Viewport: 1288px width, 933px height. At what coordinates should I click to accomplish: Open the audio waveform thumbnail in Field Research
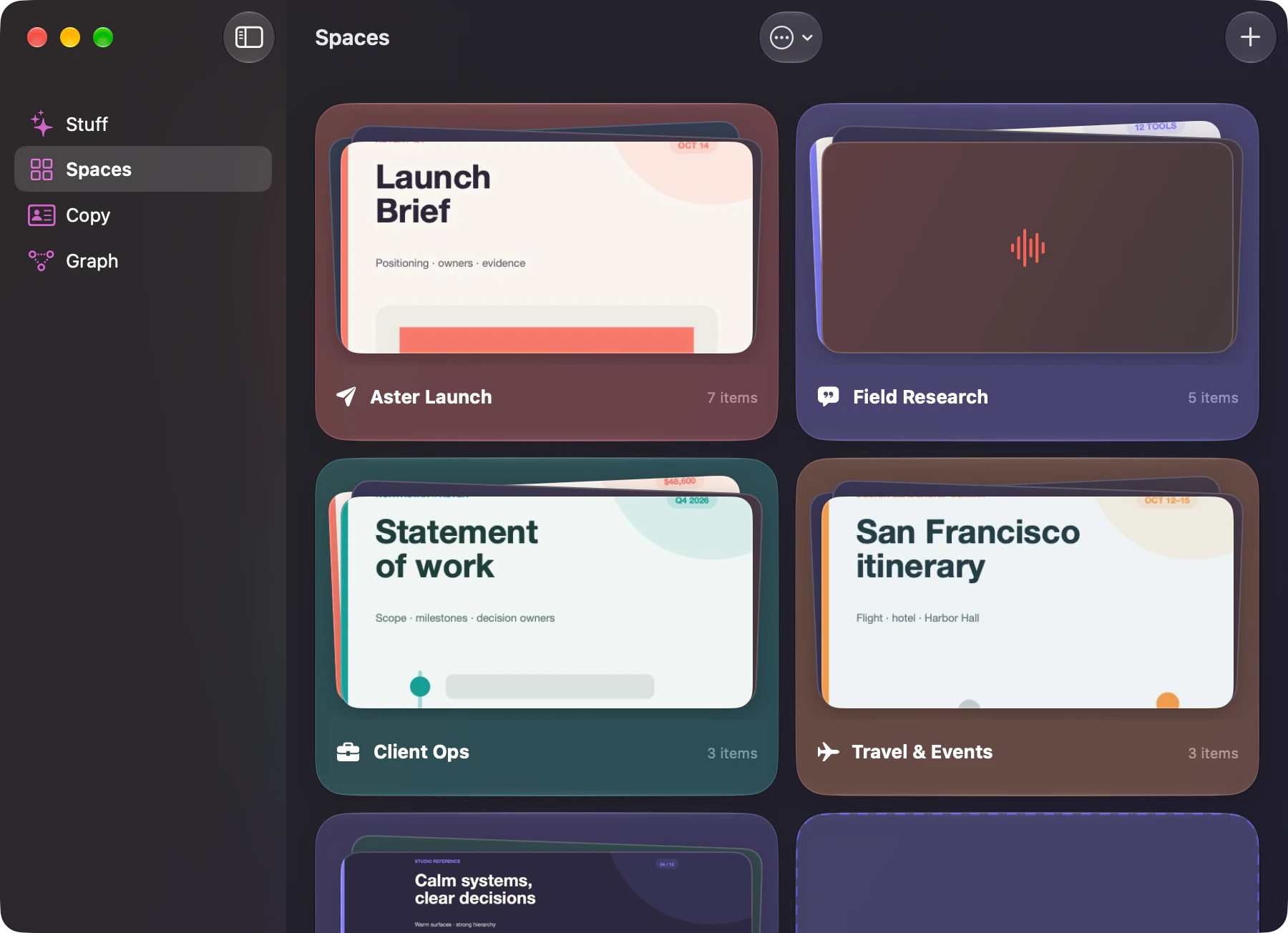(x=1028, y=247)
